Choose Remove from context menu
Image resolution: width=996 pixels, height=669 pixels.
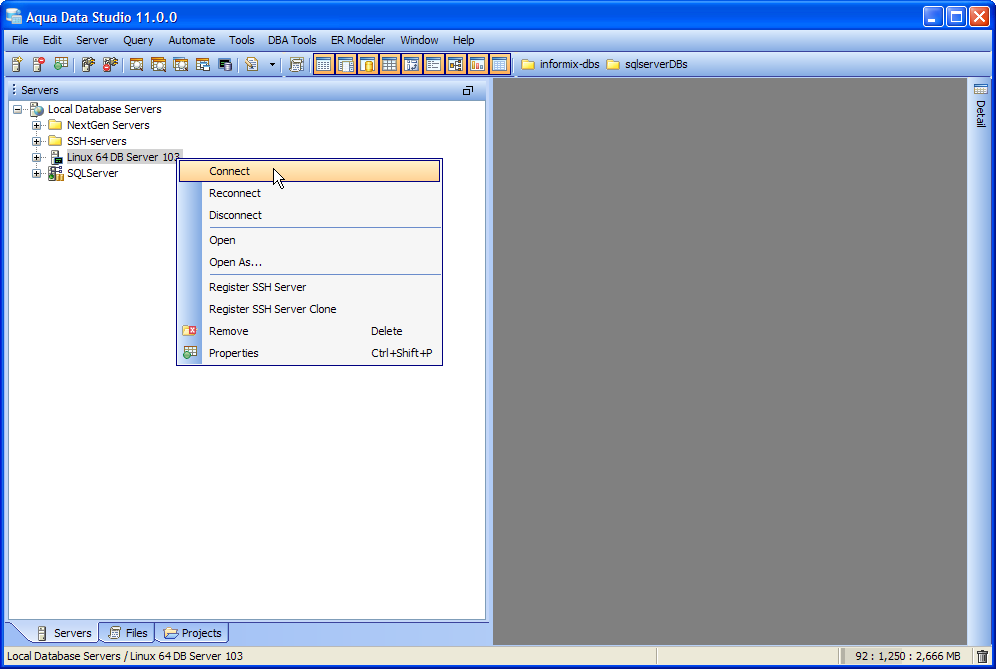pos(309,331)
